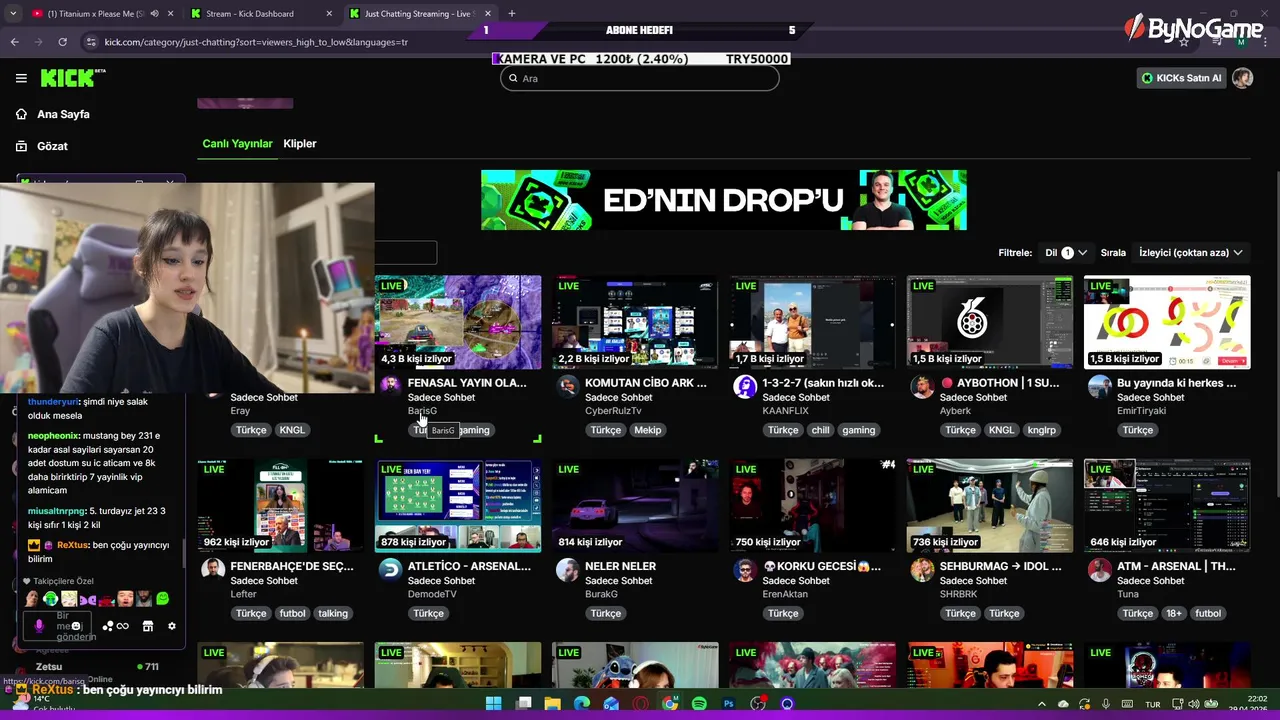Screen dimensions: 1280x720
Task: Click the BarisG channel name link
Action: (422, 411)
